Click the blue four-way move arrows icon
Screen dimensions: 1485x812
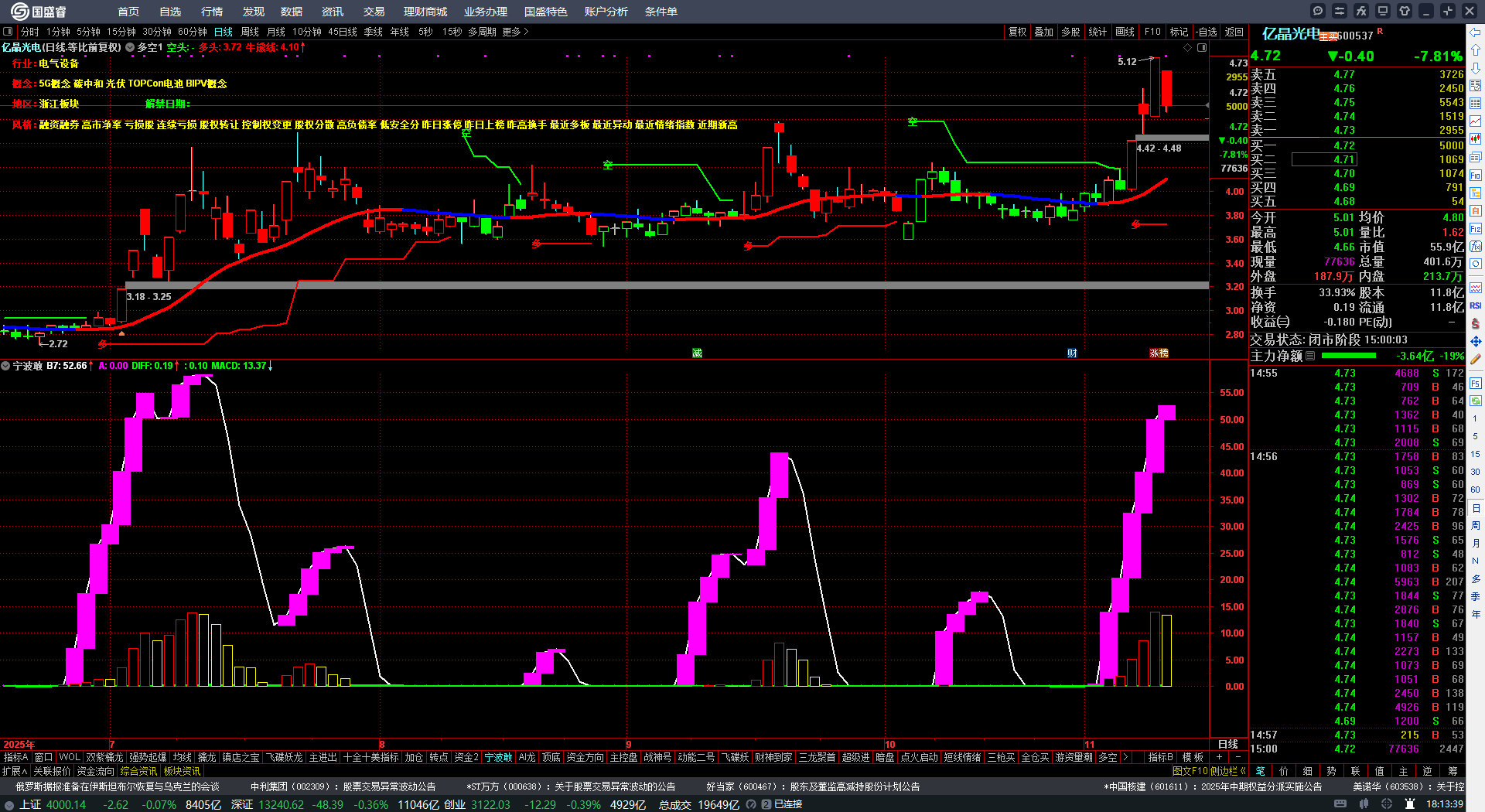pyautogui.click(x=1476, y=341)
